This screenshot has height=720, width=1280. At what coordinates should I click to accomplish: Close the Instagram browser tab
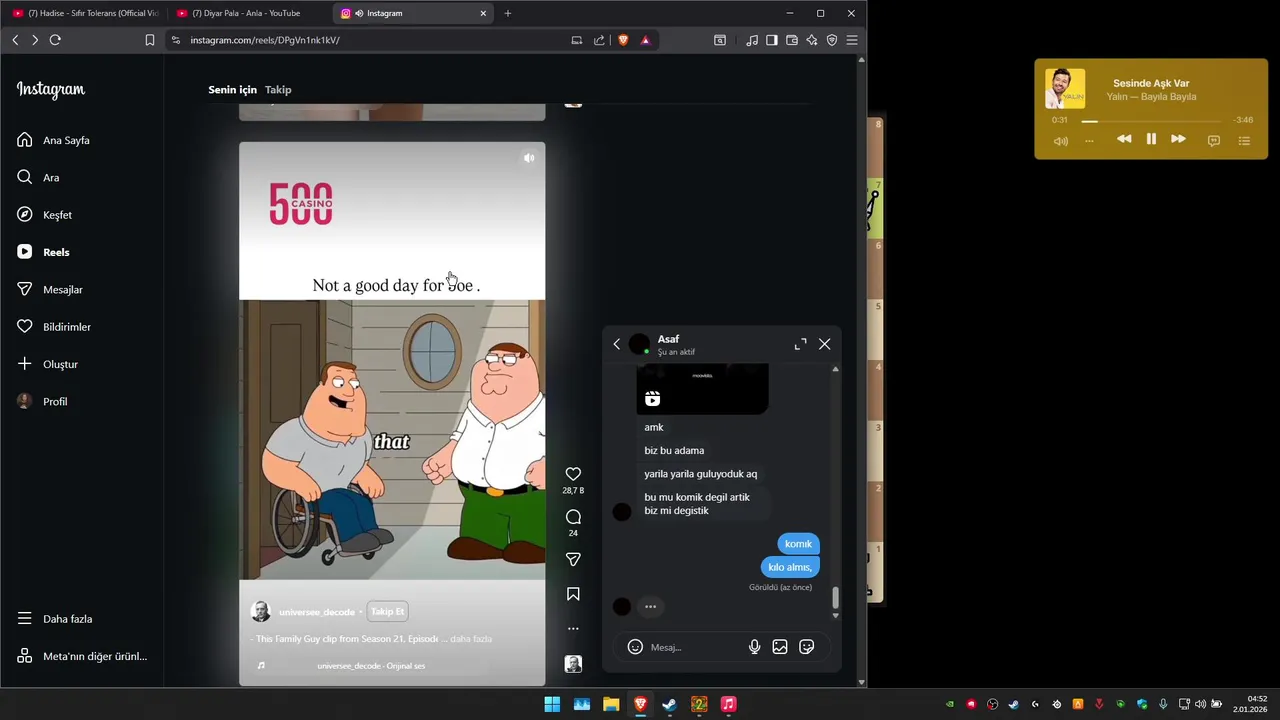(483, 13)
